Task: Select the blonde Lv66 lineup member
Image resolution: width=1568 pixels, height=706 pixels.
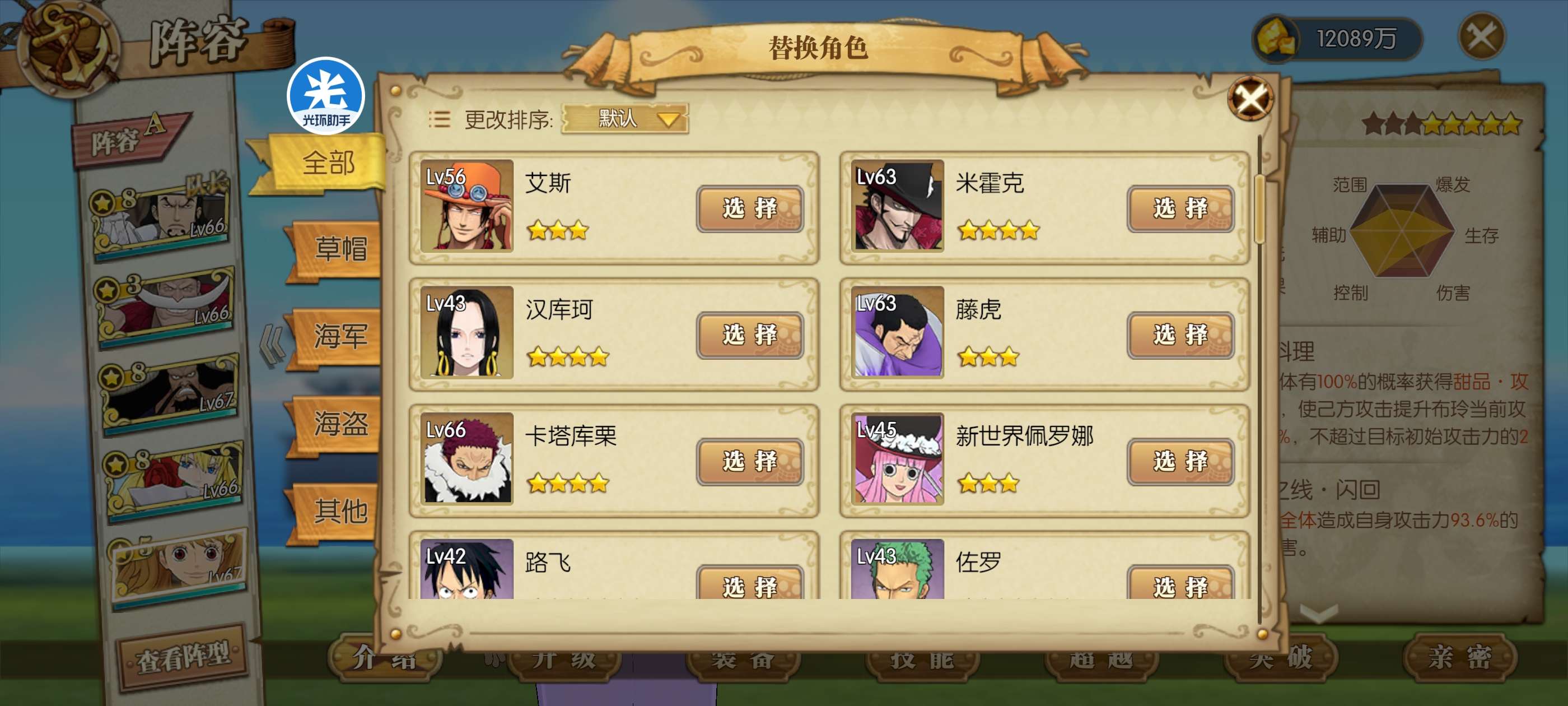Action: click(x=172, y=481)
